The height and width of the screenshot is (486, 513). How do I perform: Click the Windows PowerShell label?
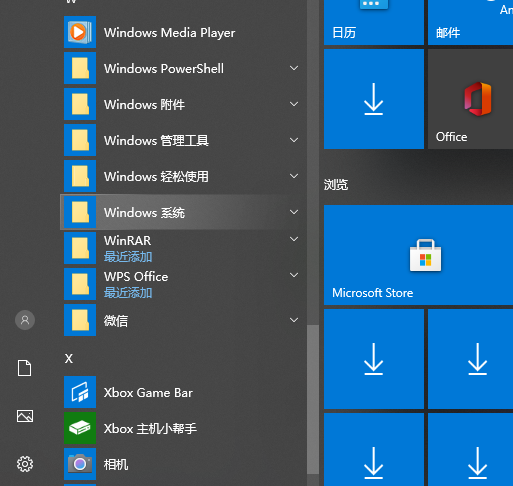164,69
